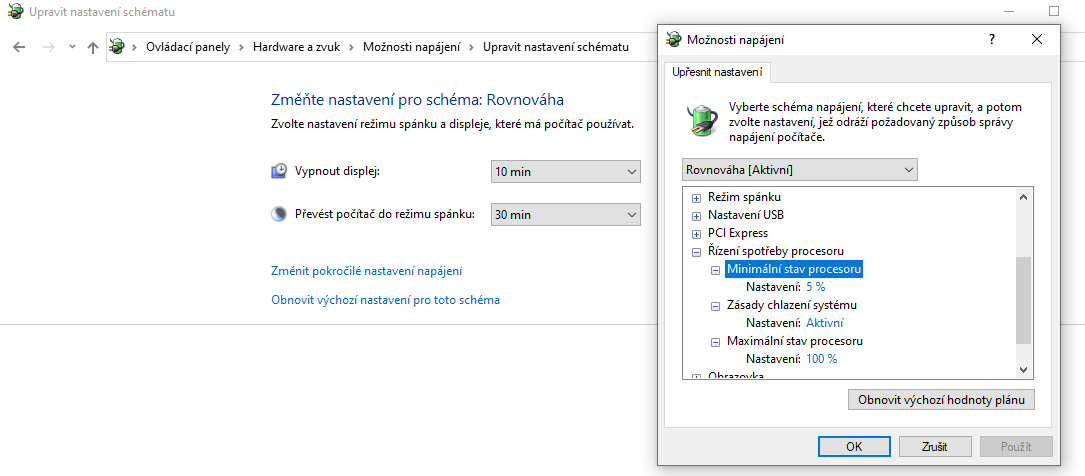Click the settings tree vertical scrollbar

1022,300
